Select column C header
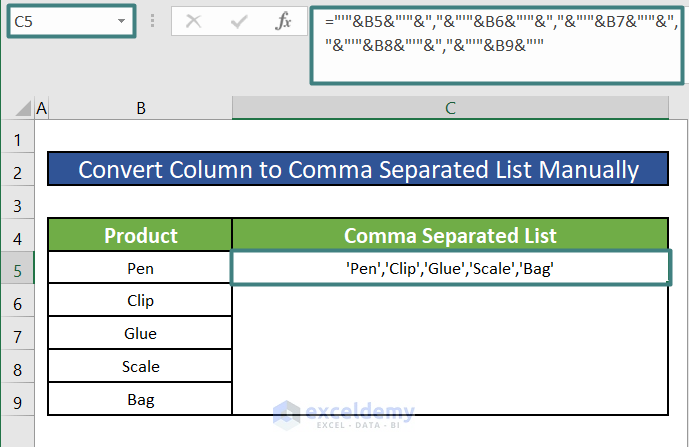 click(450, 108)
